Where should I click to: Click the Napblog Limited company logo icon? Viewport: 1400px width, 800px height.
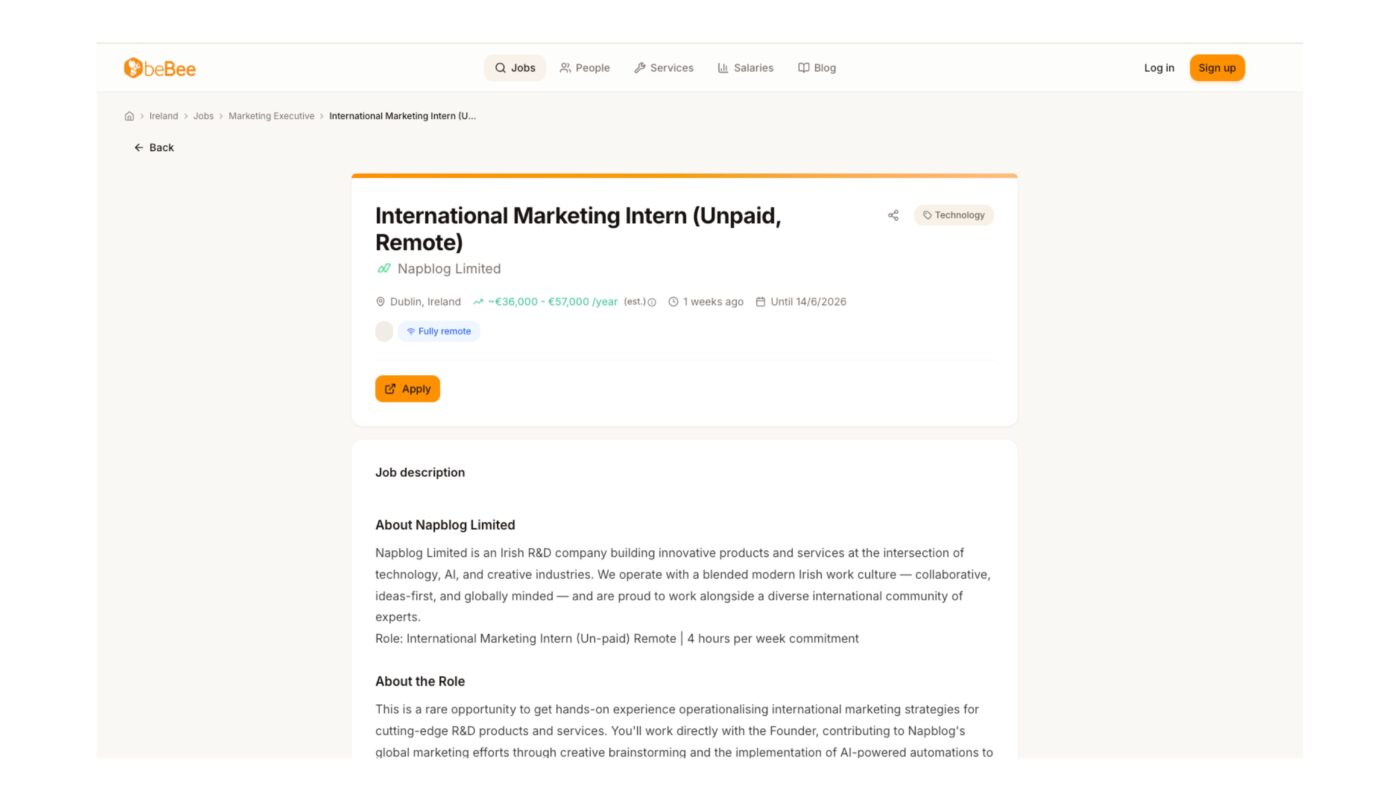click(x=383, y=269)
